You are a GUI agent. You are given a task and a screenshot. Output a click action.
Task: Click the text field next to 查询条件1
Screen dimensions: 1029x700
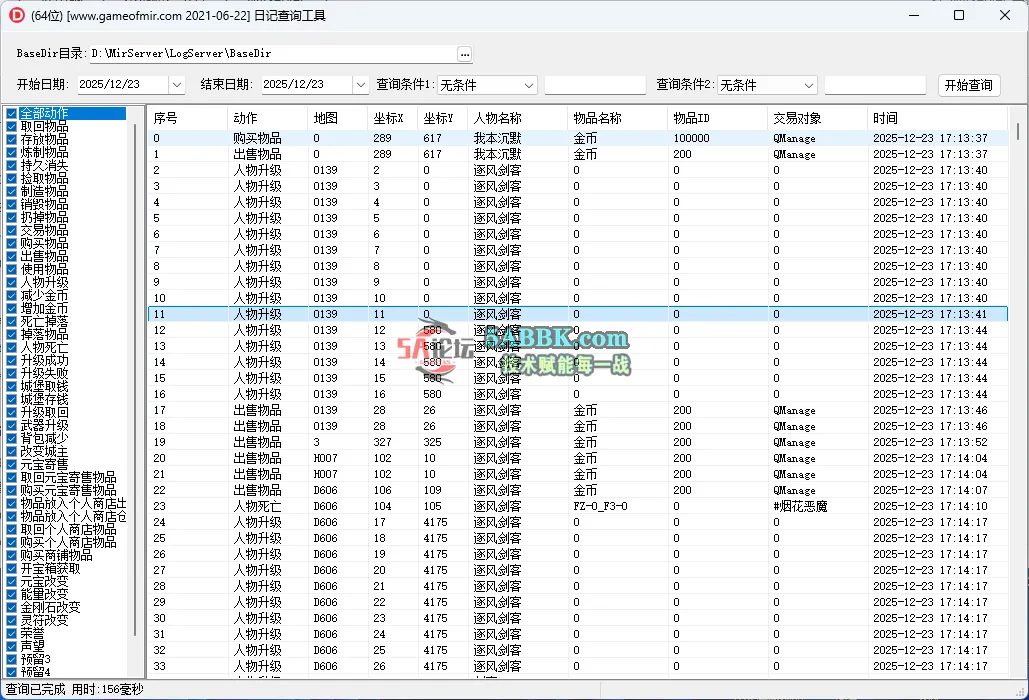(598, 85)
